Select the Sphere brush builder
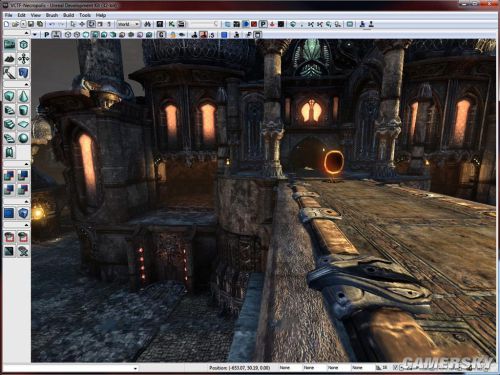Screen dimensions: 500x375 23,138
